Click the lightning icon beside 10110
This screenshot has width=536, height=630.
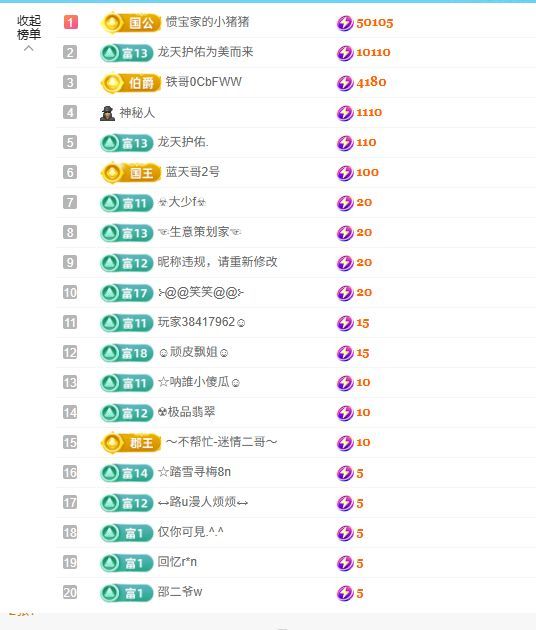click(x=345, y=53)
